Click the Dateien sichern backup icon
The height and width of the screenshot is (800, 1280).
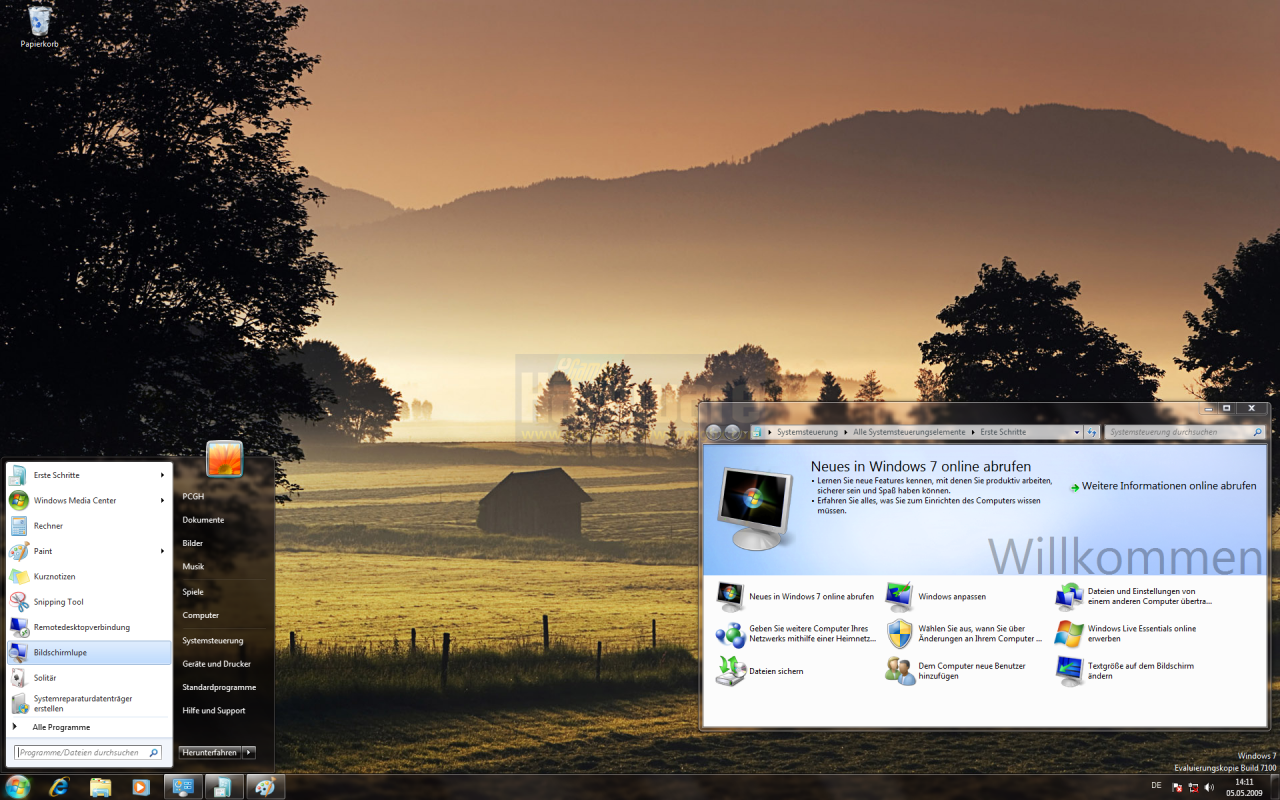[731, 670]
